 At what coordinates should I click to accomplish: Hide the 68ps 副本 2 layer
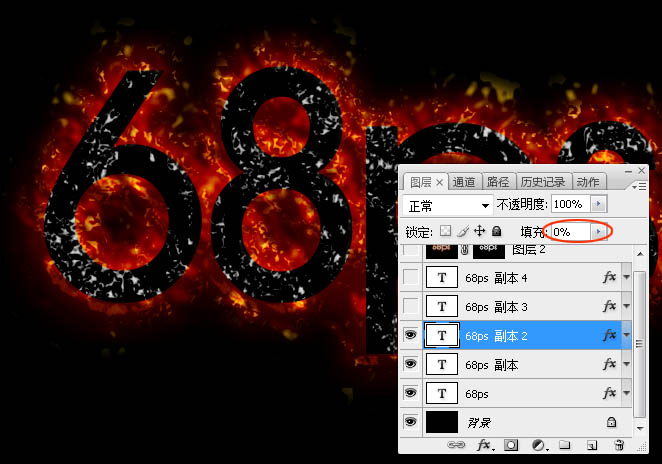pyautogui.click(x=410, y=335)
